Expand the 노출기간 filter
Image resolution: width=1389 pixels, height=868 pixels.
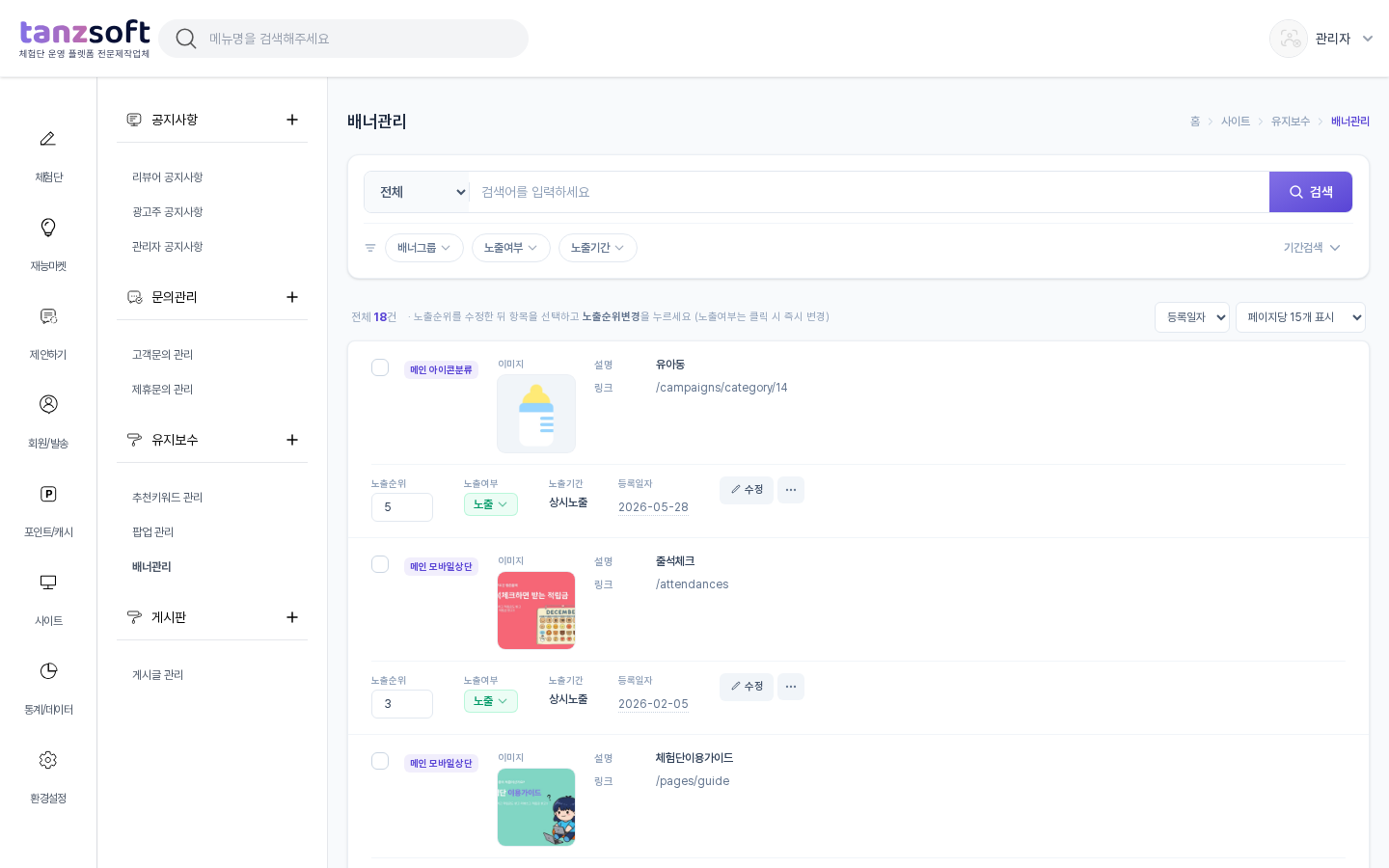pyautogui.click(x=598, y=248)
